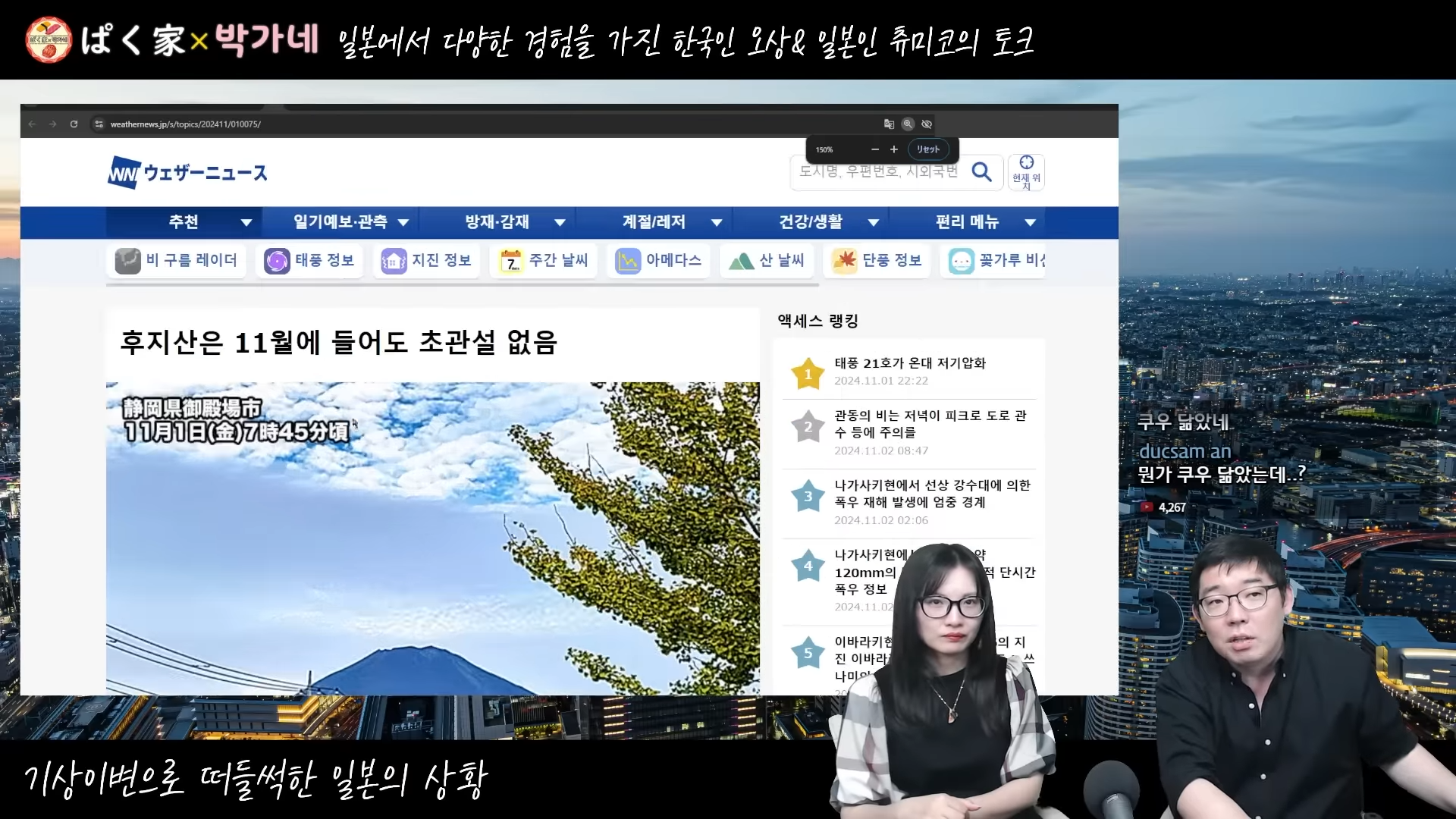Focus the city/postal code search field
Image resolution: width=1456 pixels, height=819 pixels.
click(878, 172)
